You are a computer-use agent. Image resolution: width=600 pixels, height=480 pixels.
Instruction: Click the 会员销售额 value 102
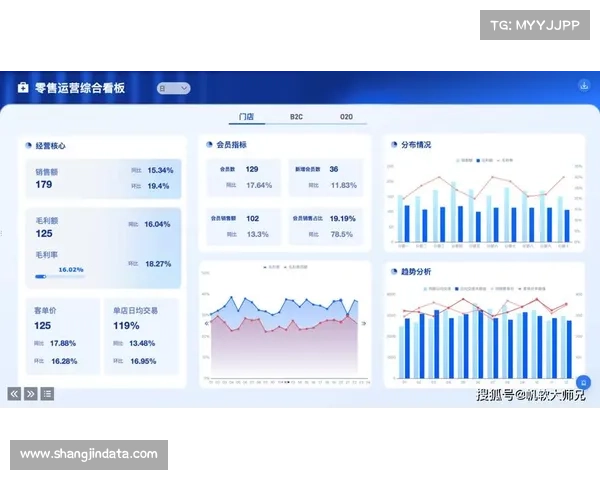pyautogui.click(x=253, y=219)
